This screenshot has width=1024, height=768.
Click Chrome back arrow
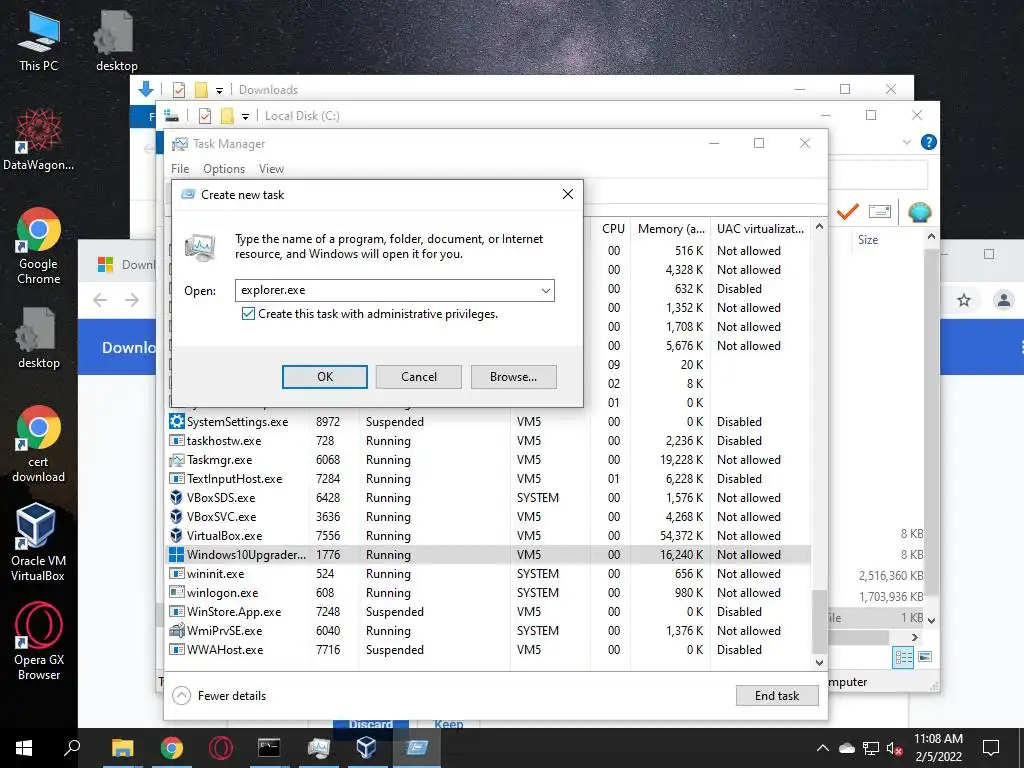point(100,300)
